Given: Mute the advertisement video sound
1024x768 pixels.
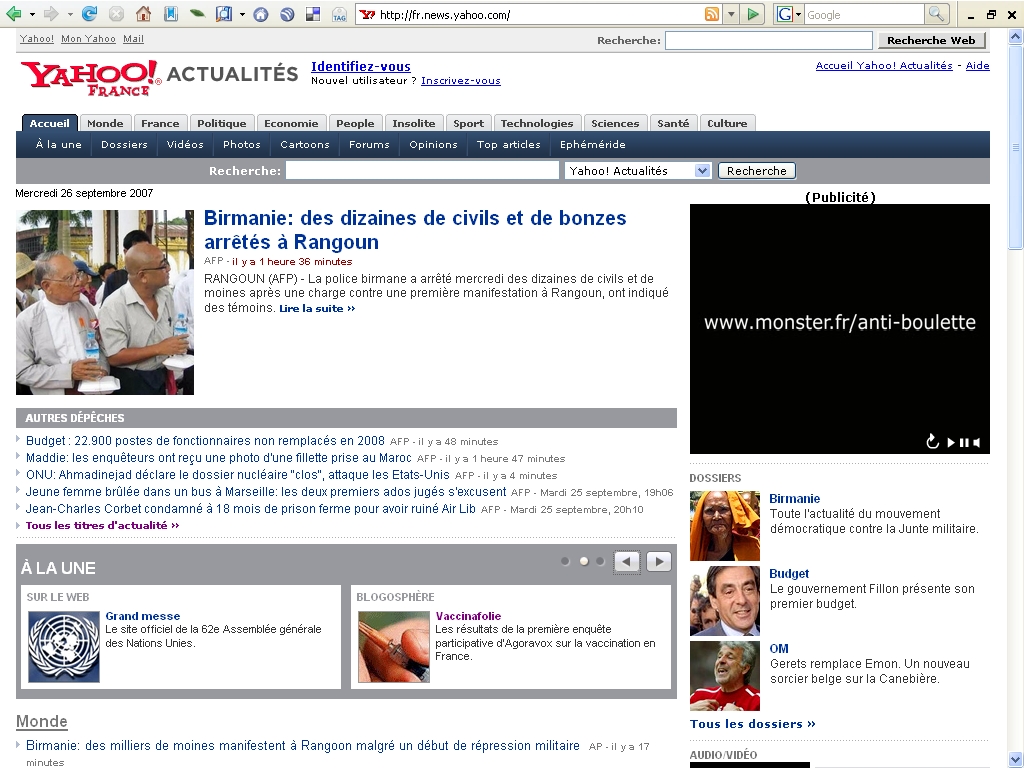Looking at the screenshot, I should click(977, 442).
